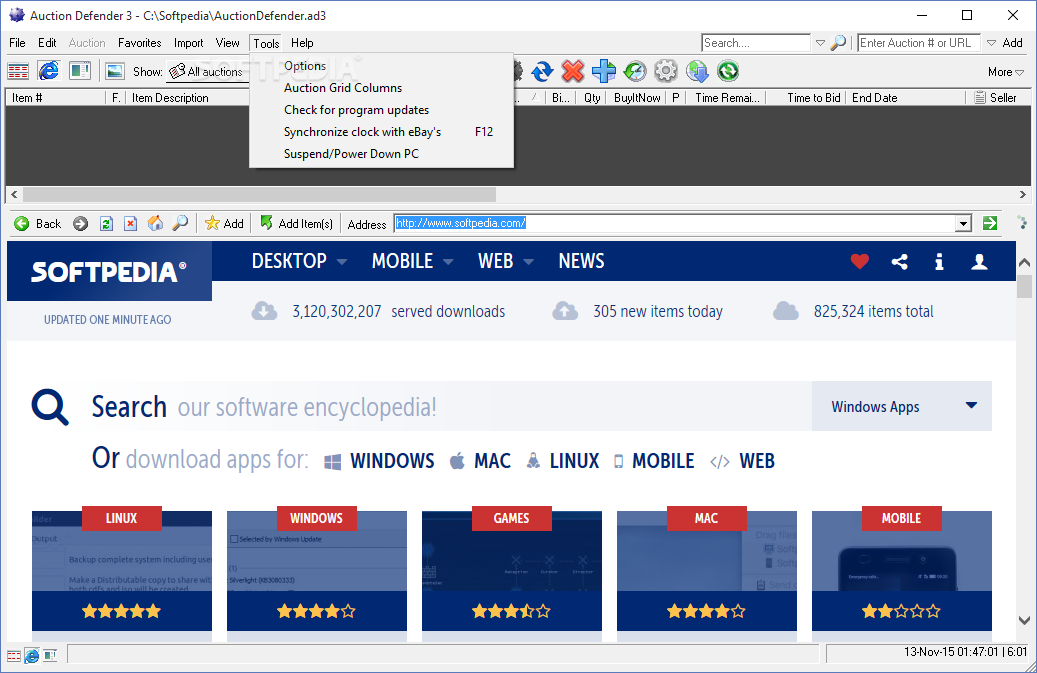The height and width of the screenshot is (673, 1037).
Task: Click the Enter Auction # or URL field
Action: click(x=919, y=43)
